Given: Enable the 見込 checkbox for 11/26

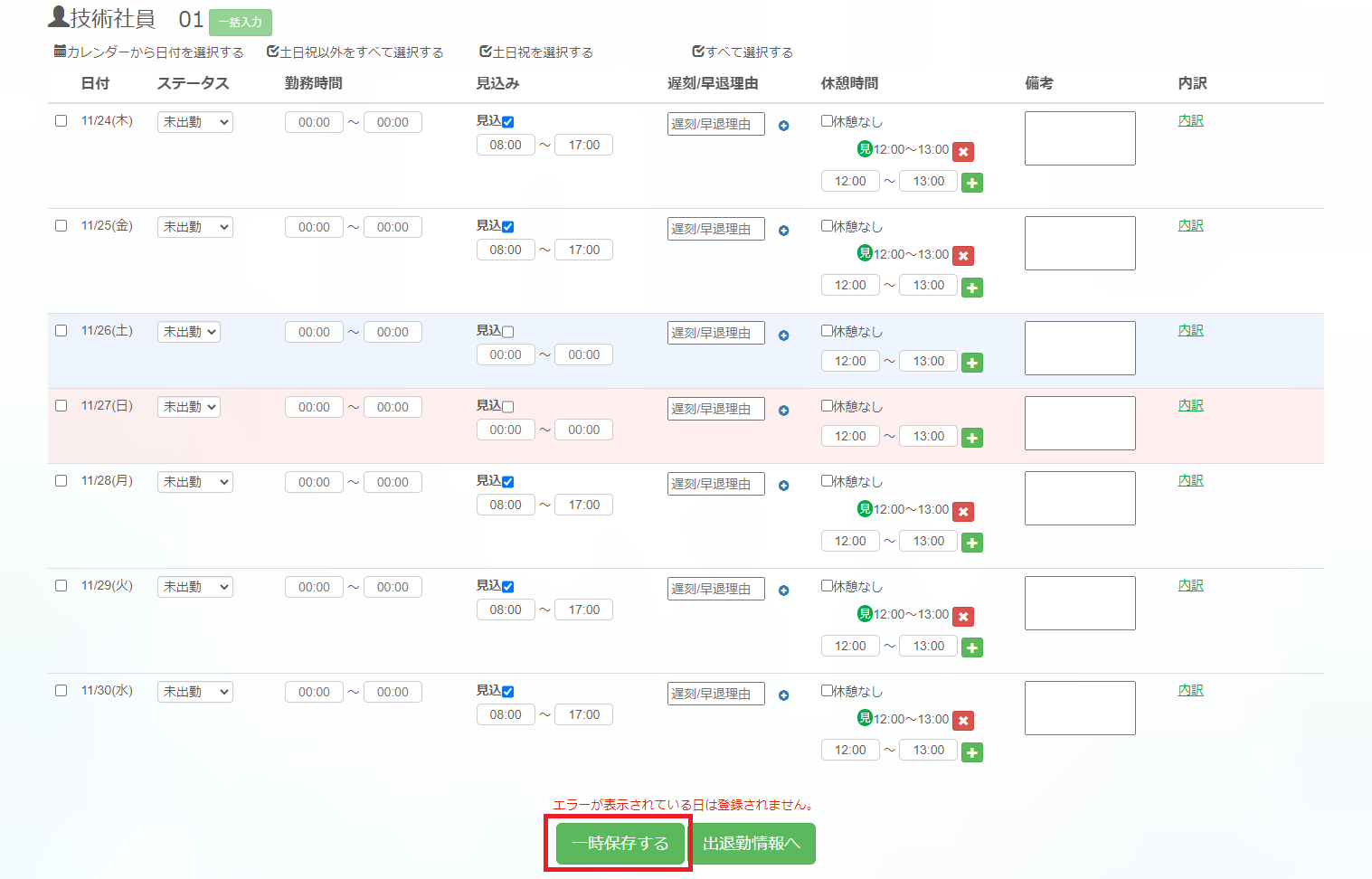Looking at the screenshot, I should (507, 332).
